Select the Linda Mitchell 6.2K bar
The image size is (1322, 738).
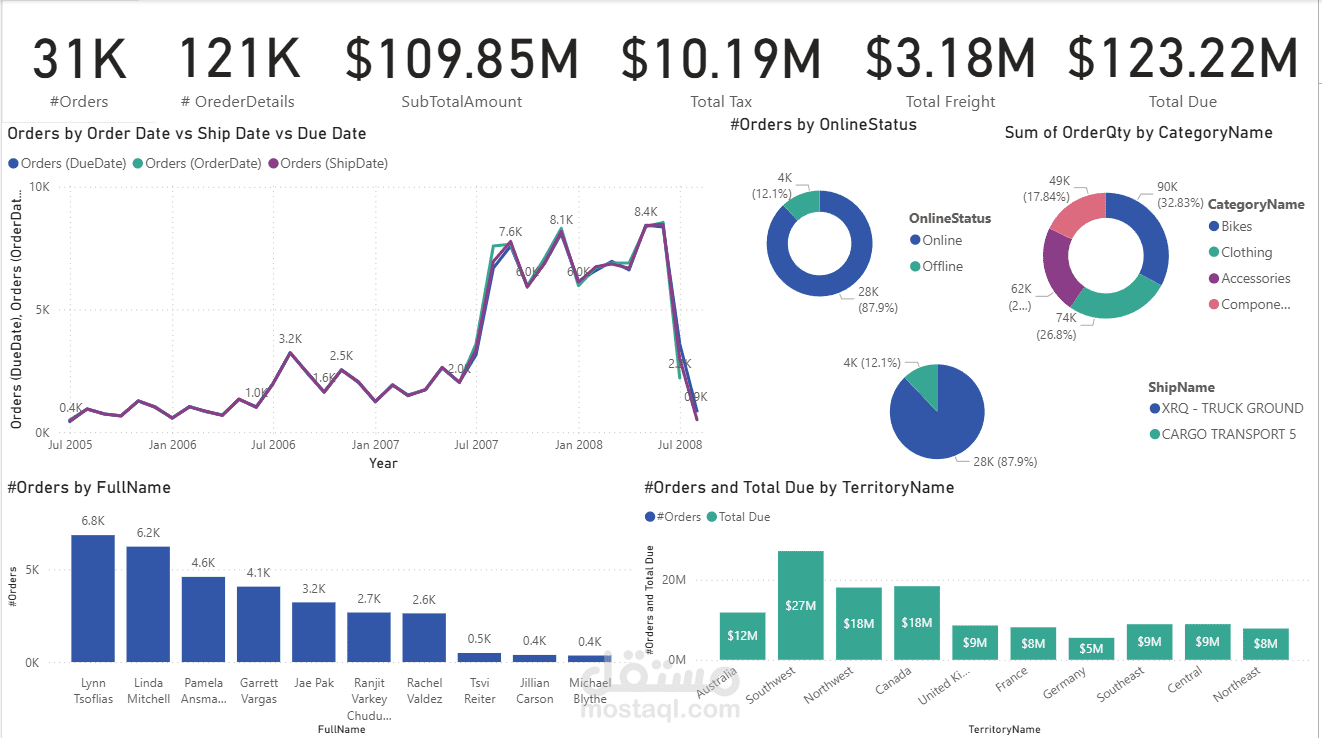click(x=148, y=605)
